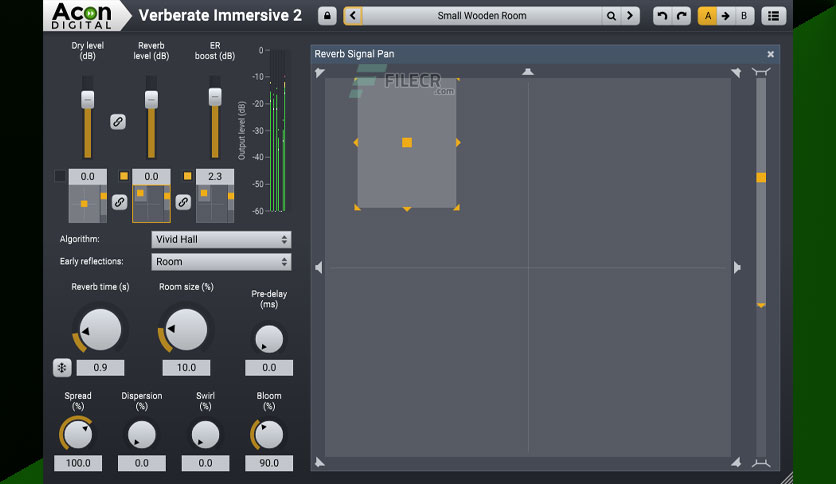Viewport: 836px width, 484px height.
Task: Open the ER signal pan pad thumbnail
Action: (215, 204)
